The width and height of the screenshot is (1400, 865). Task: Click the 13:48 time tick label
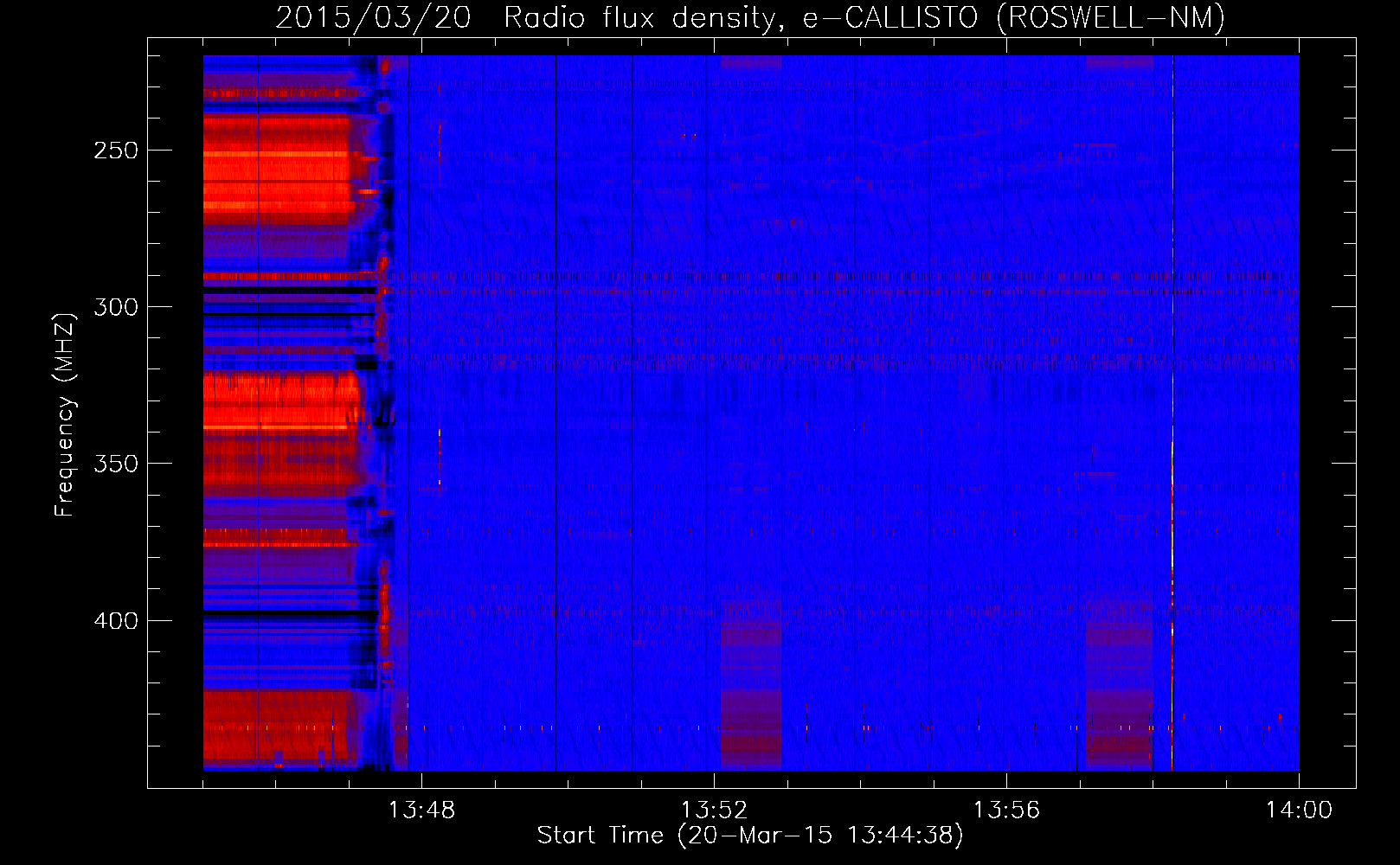point(421,810)
